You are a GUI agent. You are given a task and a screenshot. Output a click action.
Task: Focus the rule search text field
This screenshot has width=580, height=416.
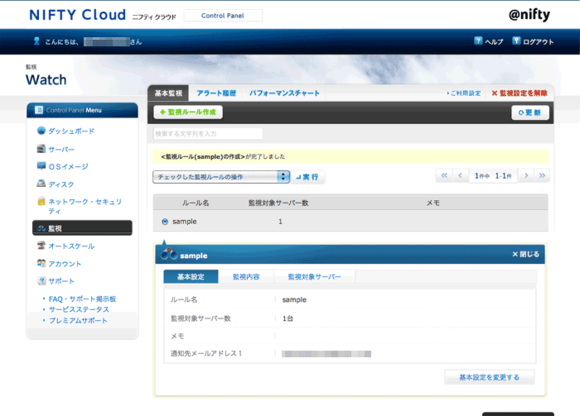click(208, 133)
